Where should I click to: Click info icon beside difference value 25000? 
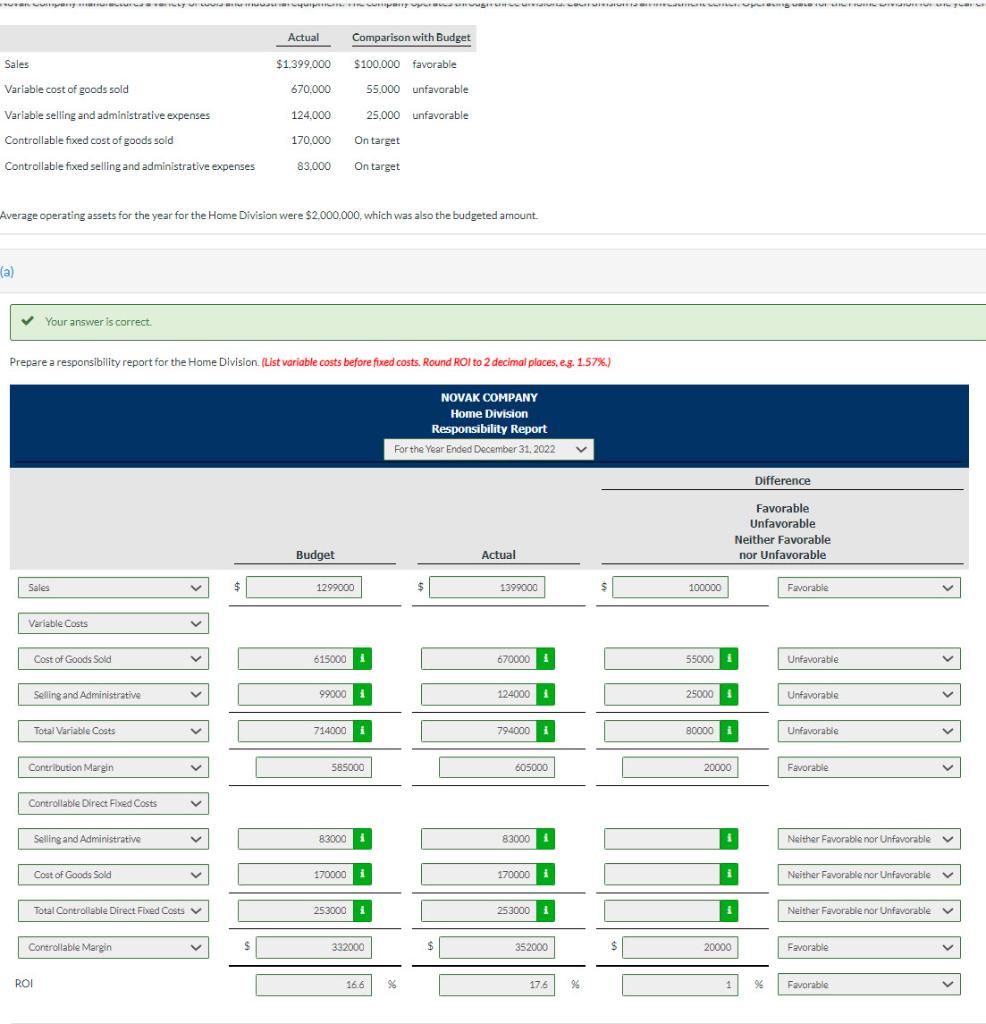tap(729, 694)
